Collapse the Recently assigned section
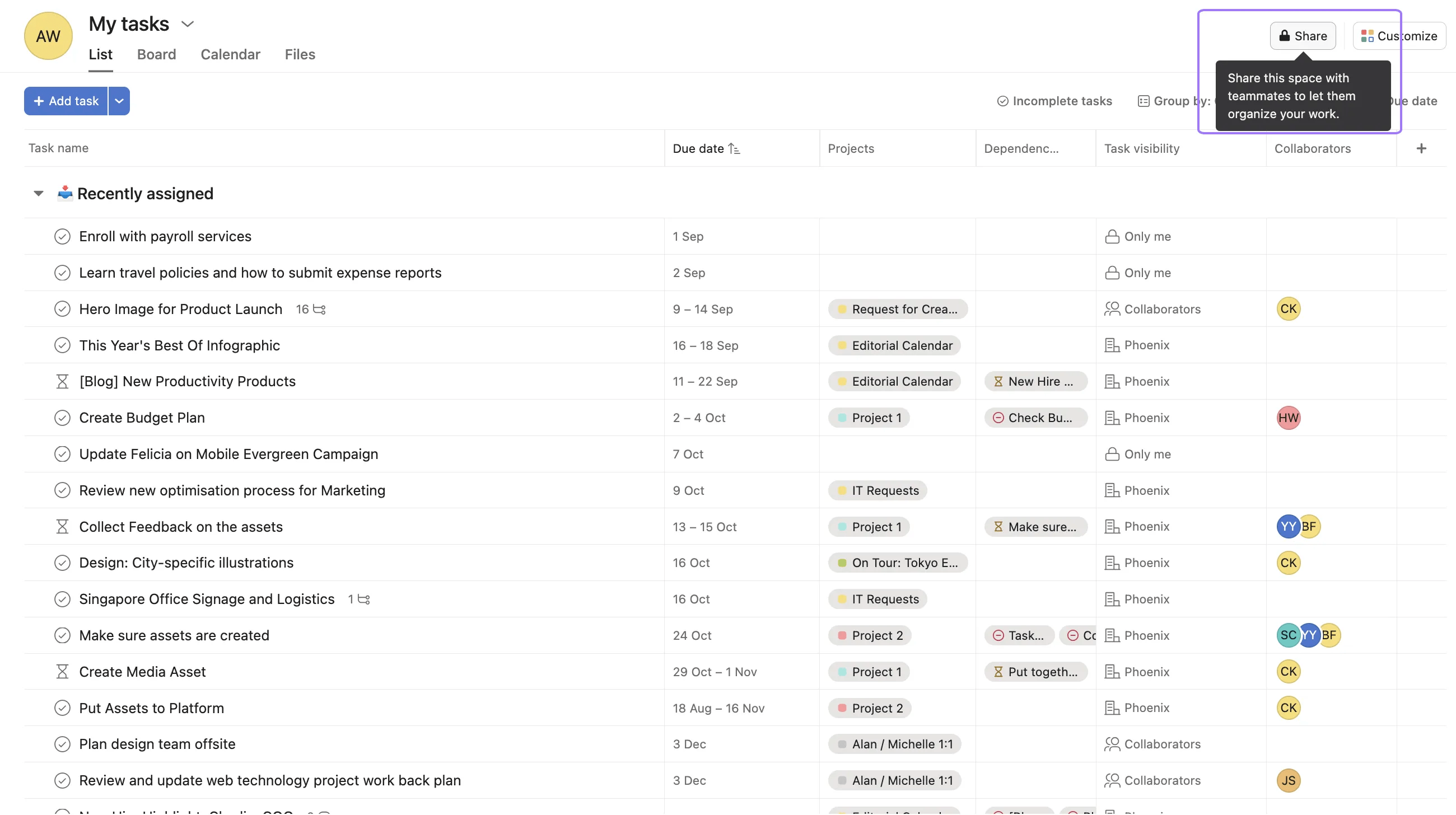 tap(38, 193)
